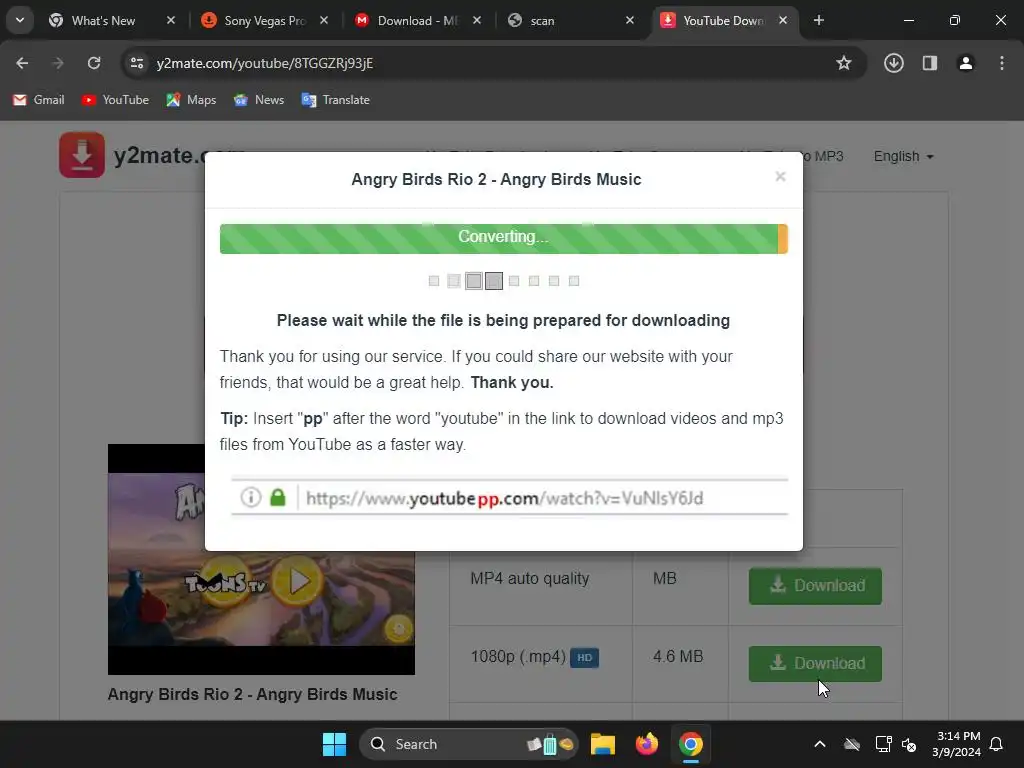Close the Converting dialog with X

780,176
